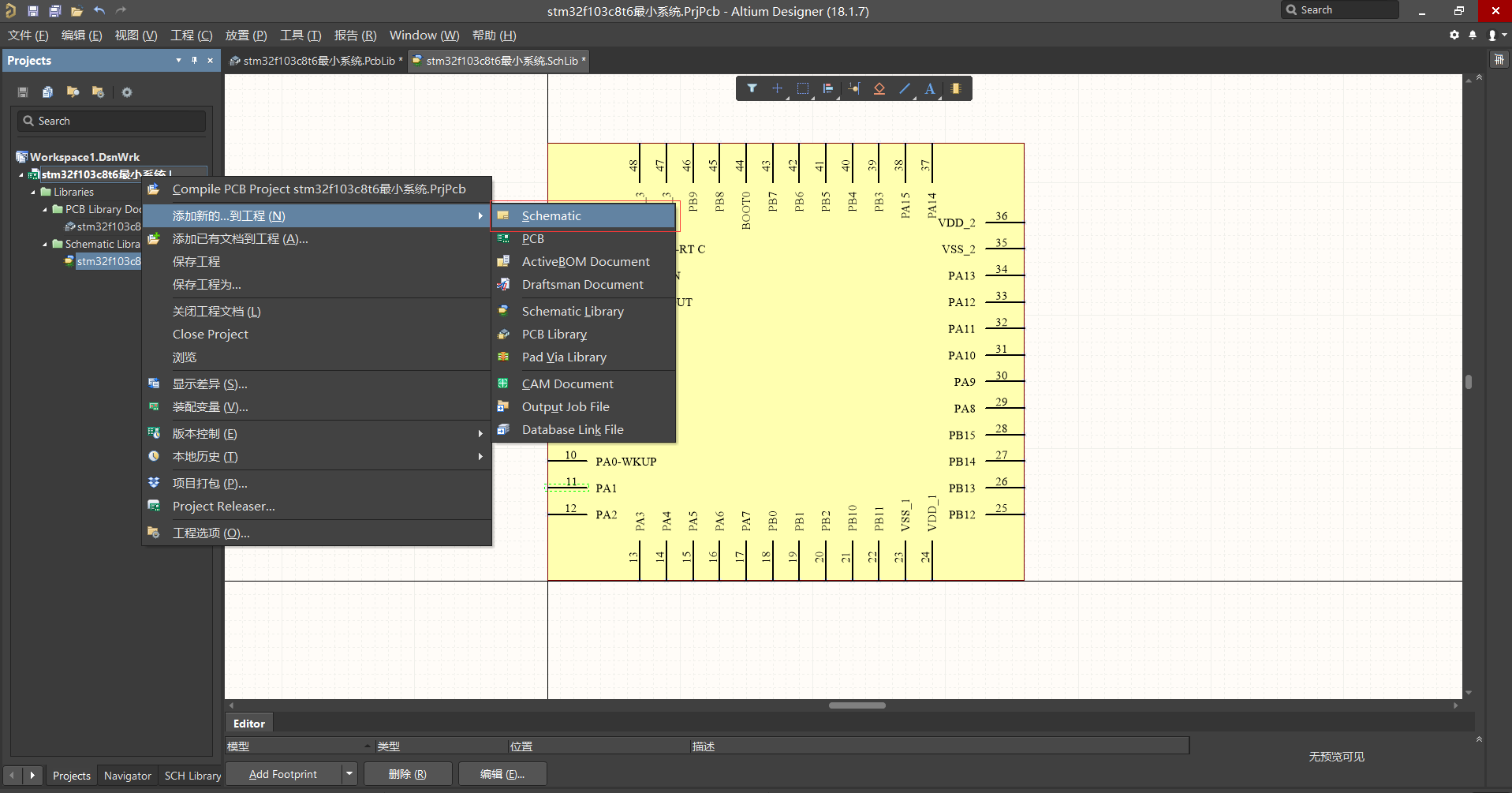Click Close Project in context menu
Image resolution: width=1512 pixels, height=793 pixels.
click(317, 334)
